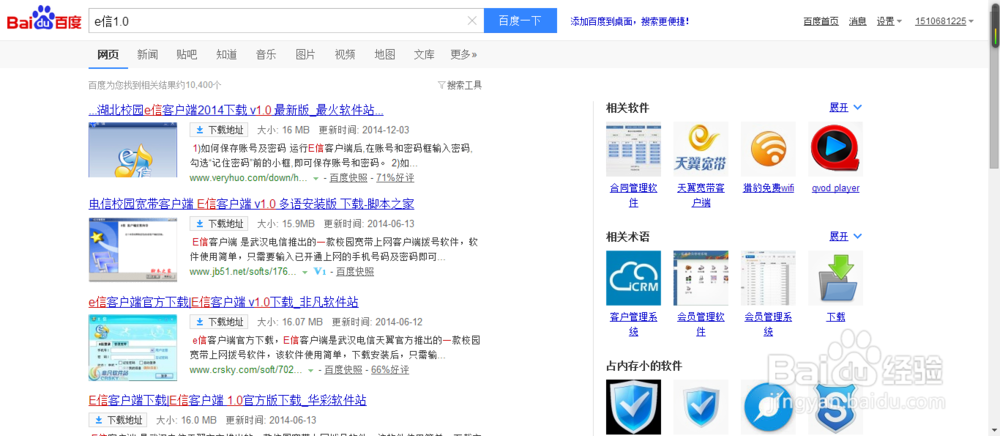
Task: Click the qvod player text link
Action: pos(835,188)
